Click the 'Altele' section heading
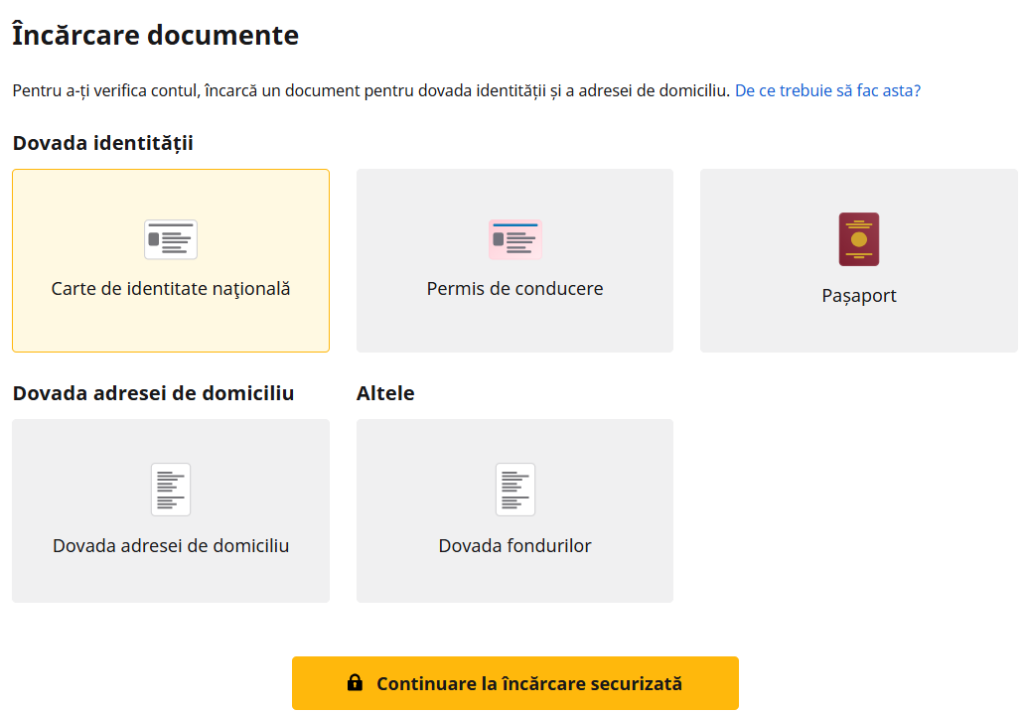The width and height of the screenshot is (1024, 712). (385, 393)
